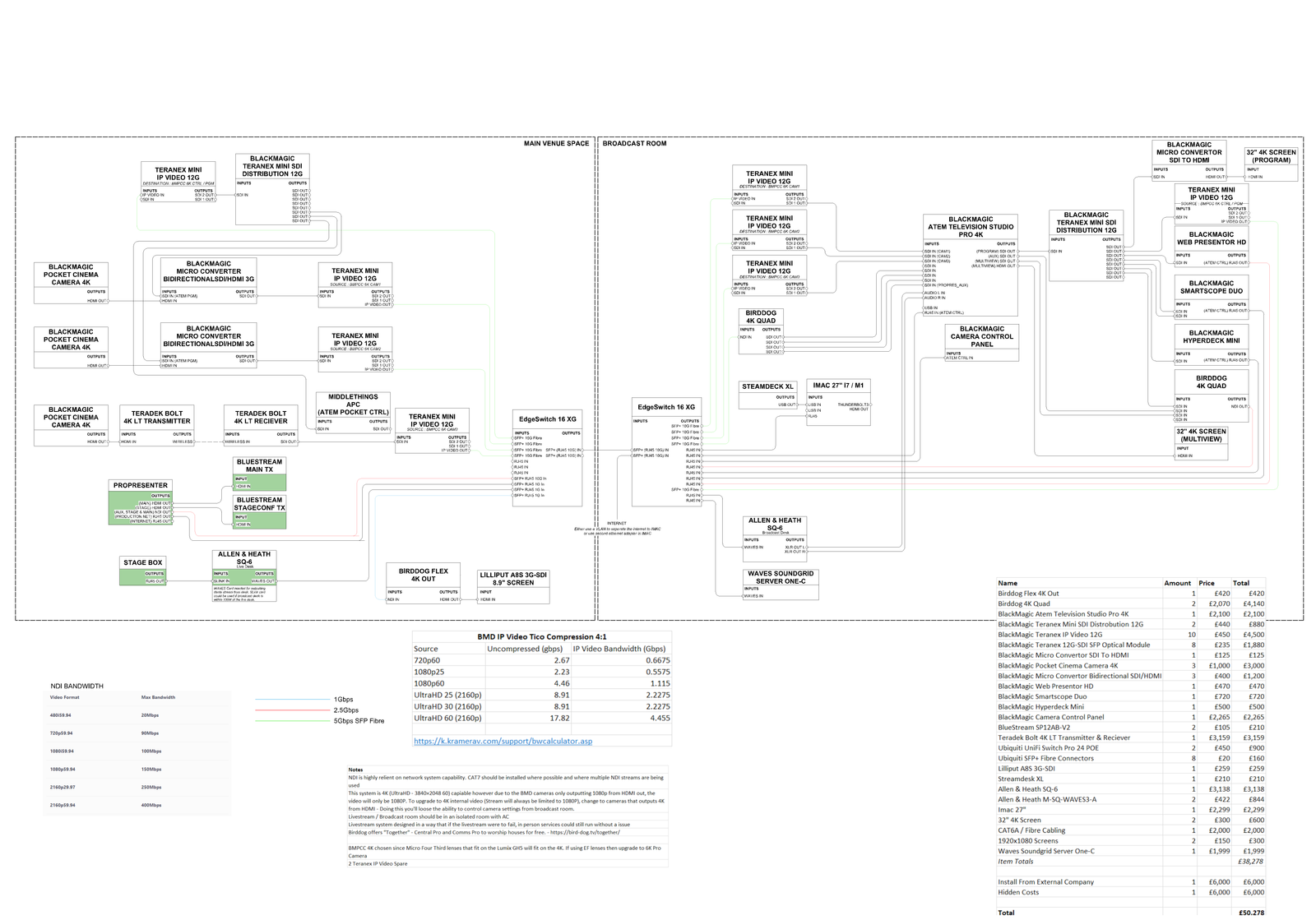The image size is (1316, 920).
Task: Click the "Streamdesk XL" price list row
Action: click(x=1131, y=779)
